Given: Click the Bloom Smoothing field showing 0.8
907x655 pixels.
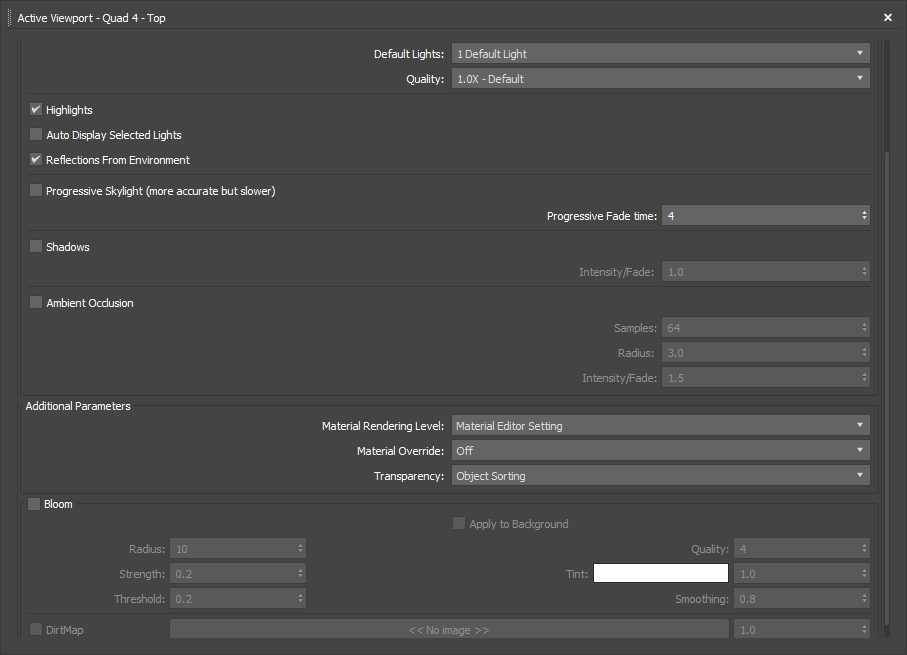Looking at the screenshot, I should click(802, 599).
